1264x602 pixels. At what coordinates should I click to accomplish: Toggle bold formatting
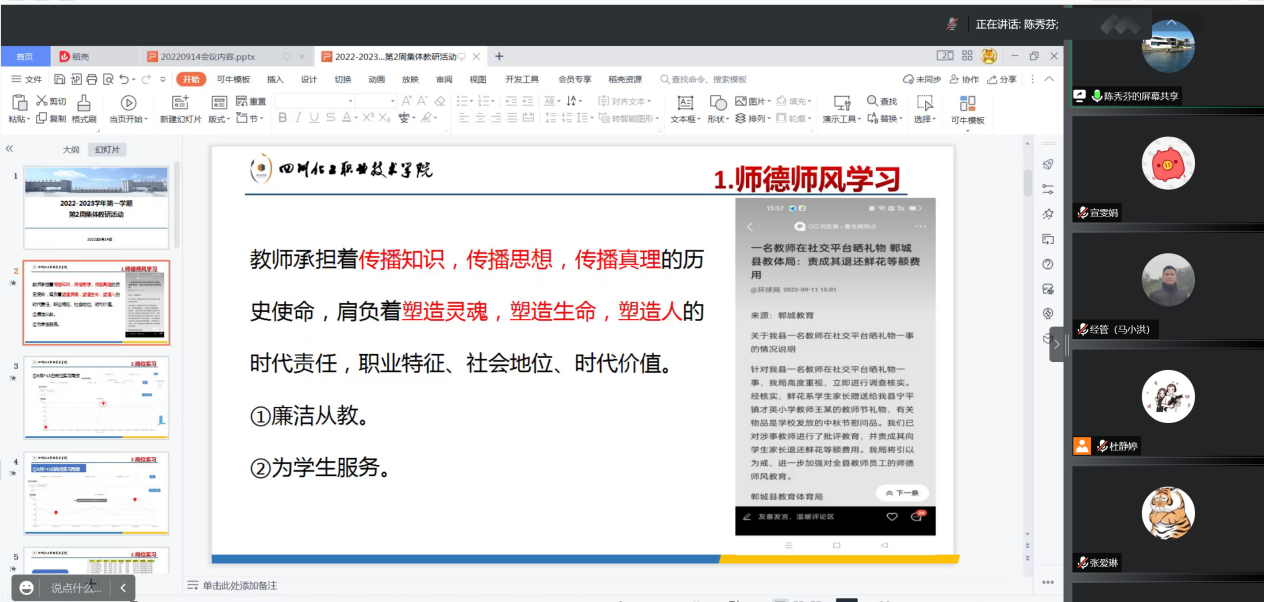coord(283,118)
